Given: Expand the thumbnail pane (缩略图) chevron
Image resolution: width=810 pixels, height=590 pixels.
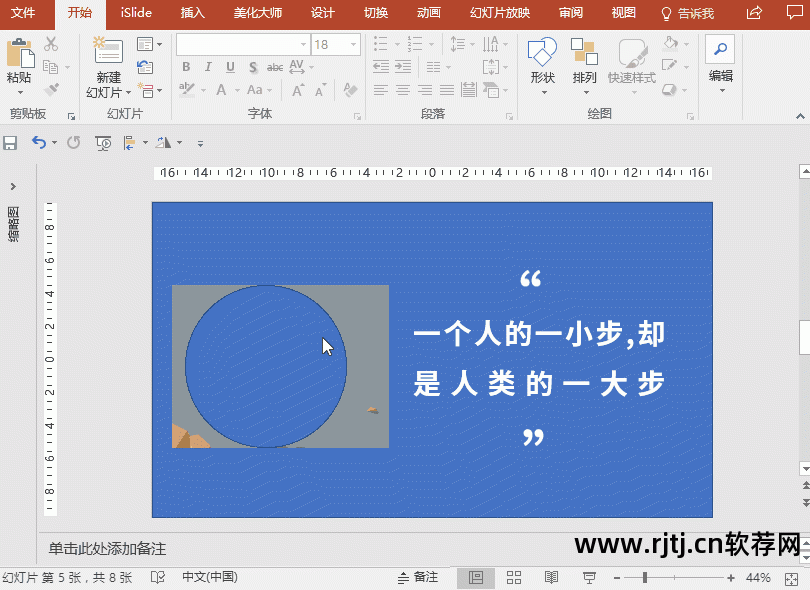Looking at the screenshot, I should [x=13, y=187].
